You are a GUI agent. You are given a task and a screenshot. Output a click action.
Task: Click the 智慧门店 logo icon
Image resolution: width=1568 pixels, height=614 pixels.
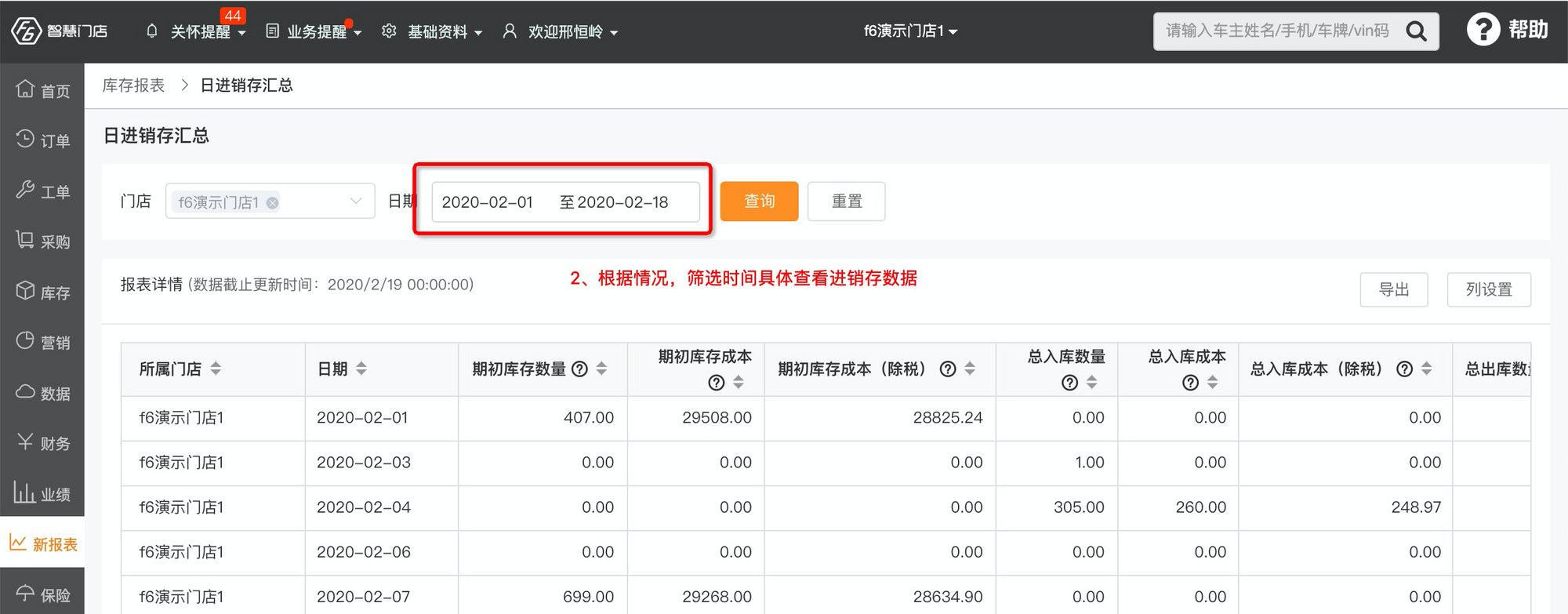[x=26, y=31]
